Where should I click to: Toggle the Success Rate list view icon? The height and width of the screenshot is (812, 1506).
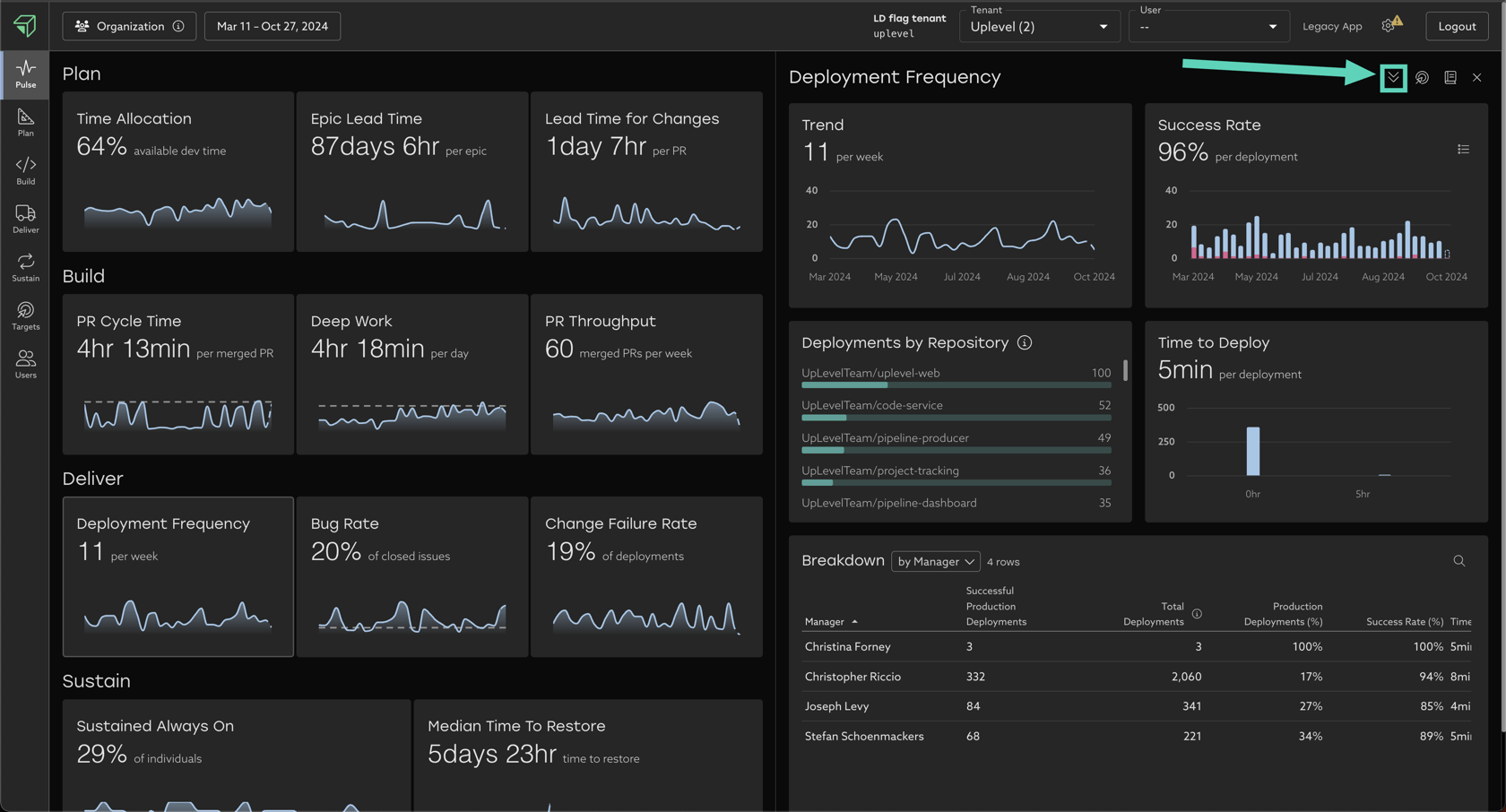1463,150
